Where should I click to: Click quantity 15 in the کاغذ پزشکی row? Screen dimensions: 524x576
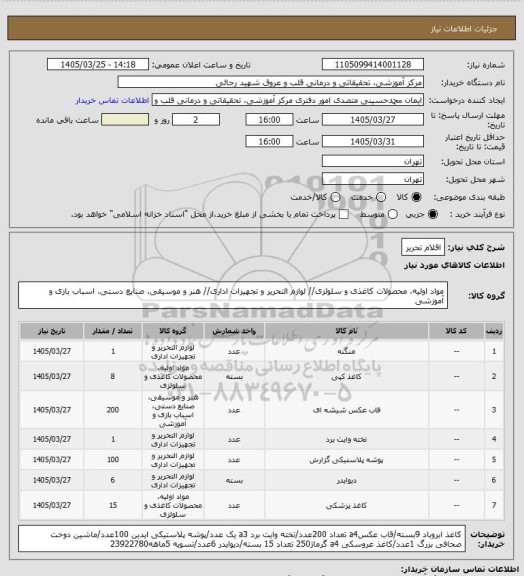pos(113,505)
